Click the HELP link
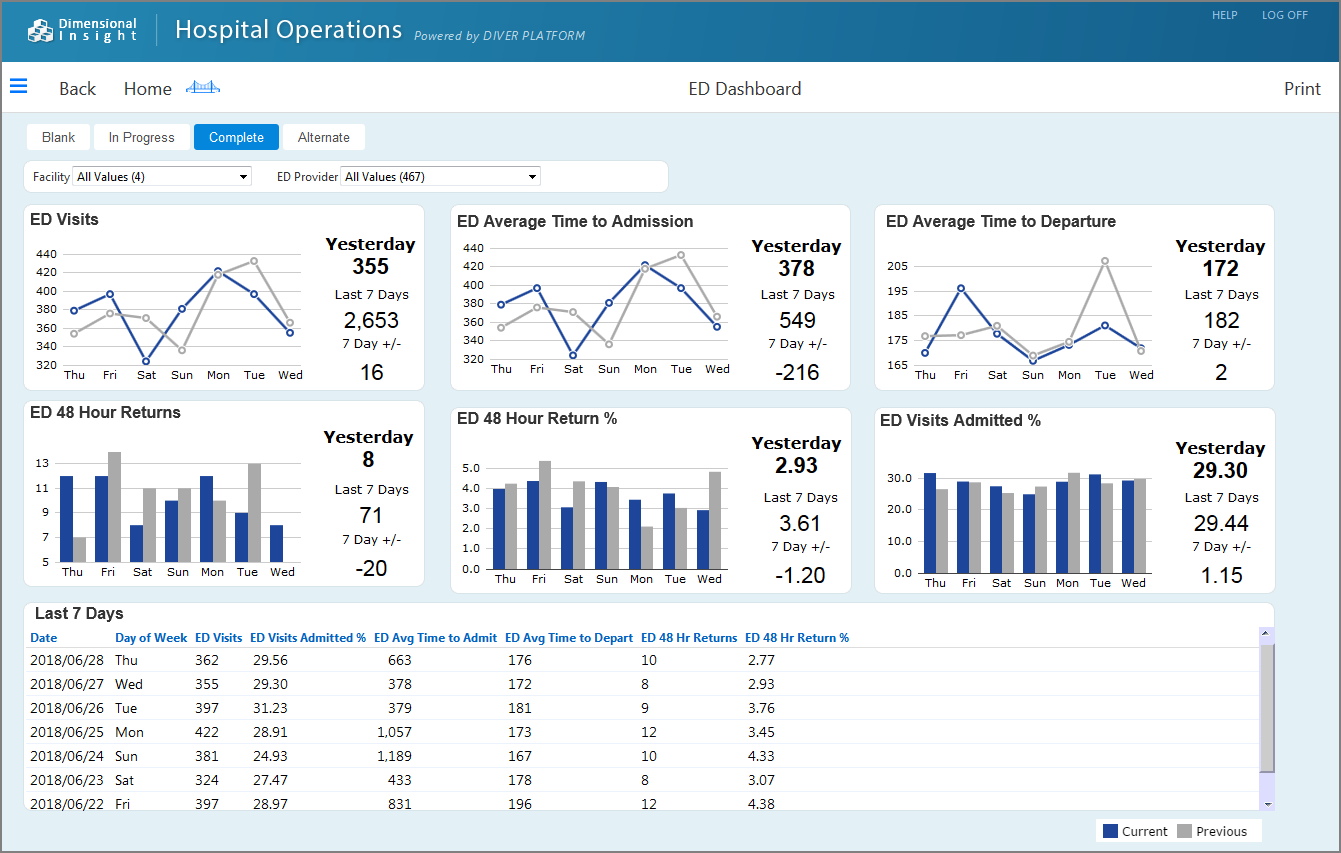 tap(1224, 15)
